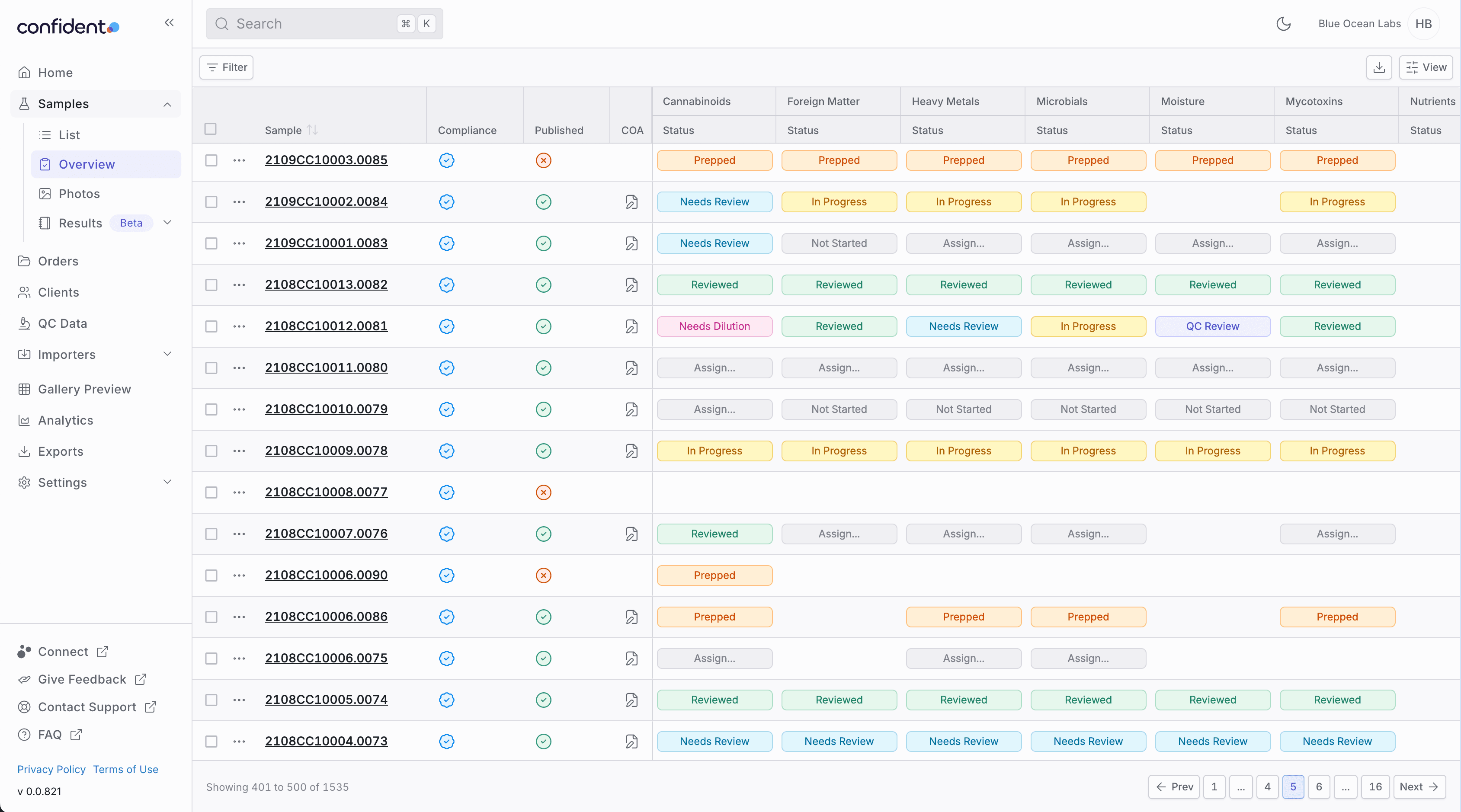The height and width of the screenshot is (812, 1461).
Task: Open sample link 2108CC10005.0074
Action: [326, 700]
